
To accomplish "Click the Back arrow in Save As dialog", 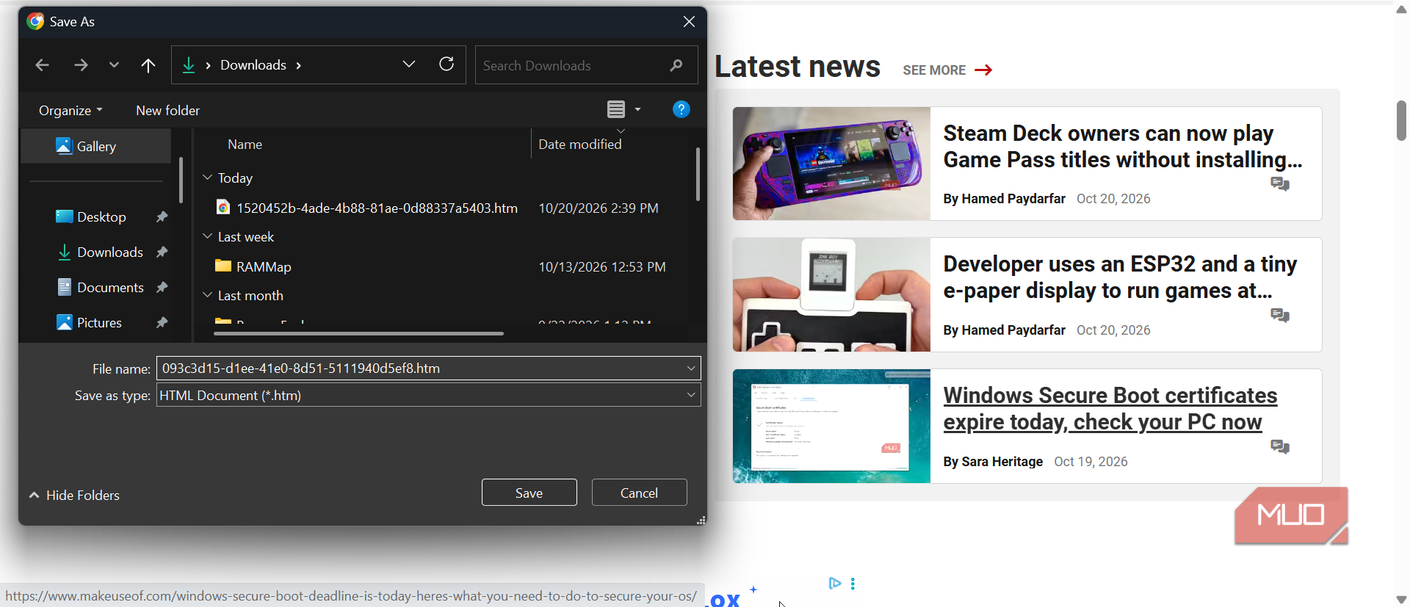I will [42, 65].
